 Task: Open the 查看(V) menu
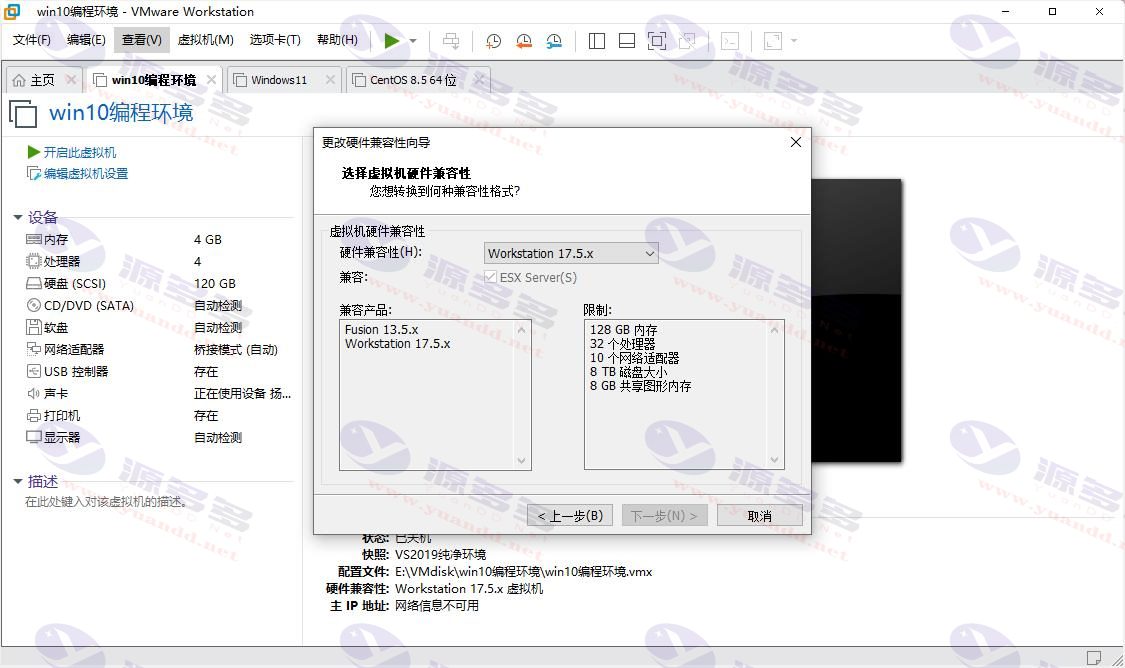click(x=142, y=40)
